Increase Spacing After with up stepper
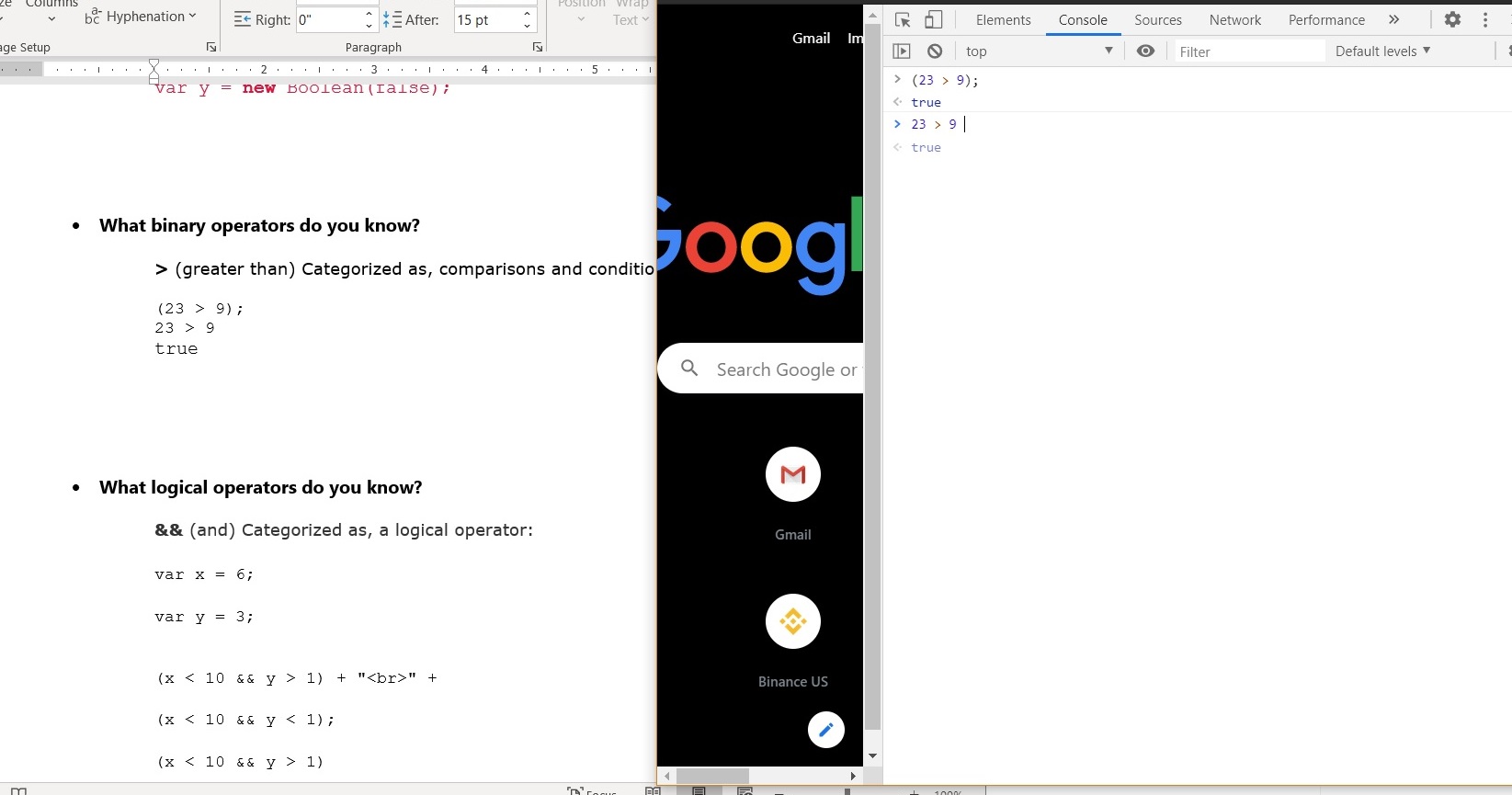 [x=528, y=14]
